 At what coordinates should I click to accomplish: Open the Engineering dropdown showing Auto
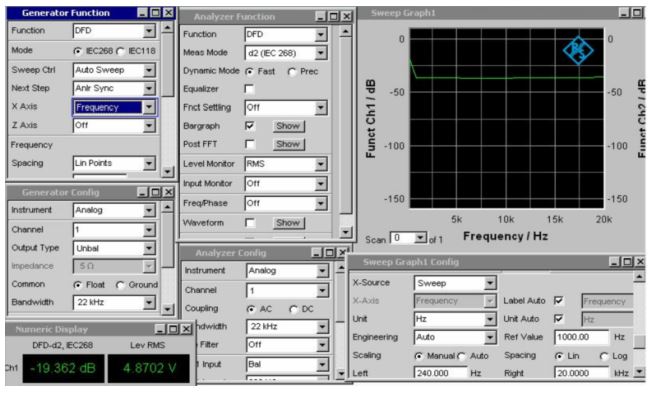click(x=455, y=337)
